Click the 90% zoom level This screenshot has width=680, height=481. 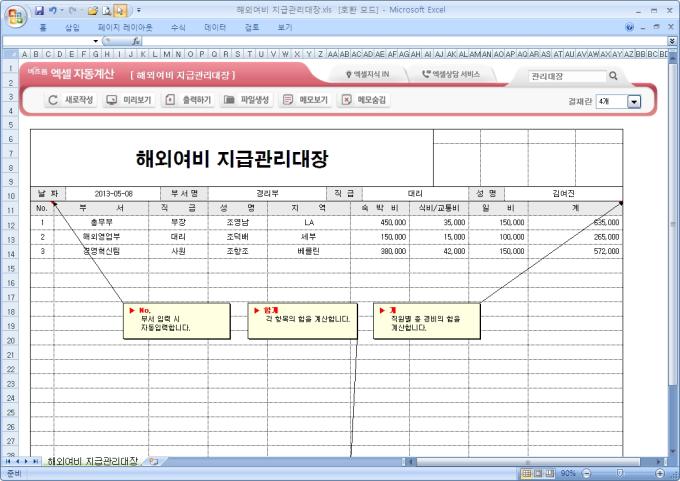coord(568,474)
